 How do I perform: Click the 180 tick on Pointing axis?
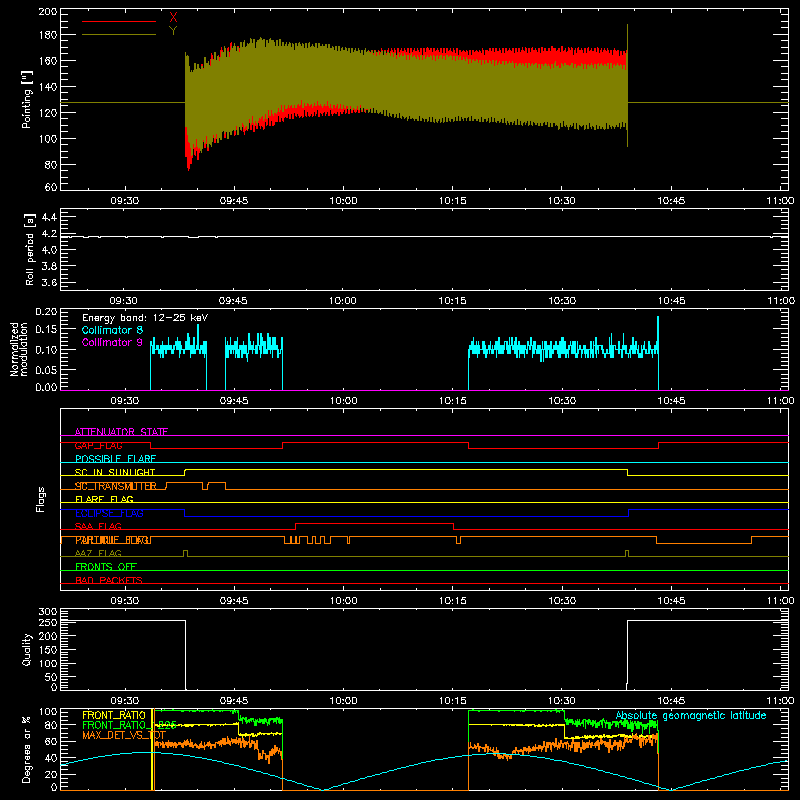(47, 35)
